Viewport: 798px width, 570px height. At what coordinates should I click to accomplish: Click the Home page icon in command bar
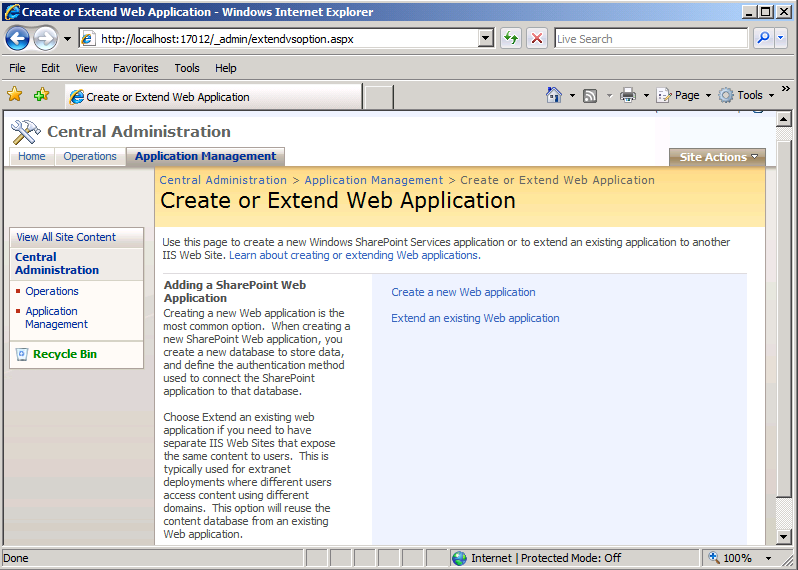click(554, 95)
